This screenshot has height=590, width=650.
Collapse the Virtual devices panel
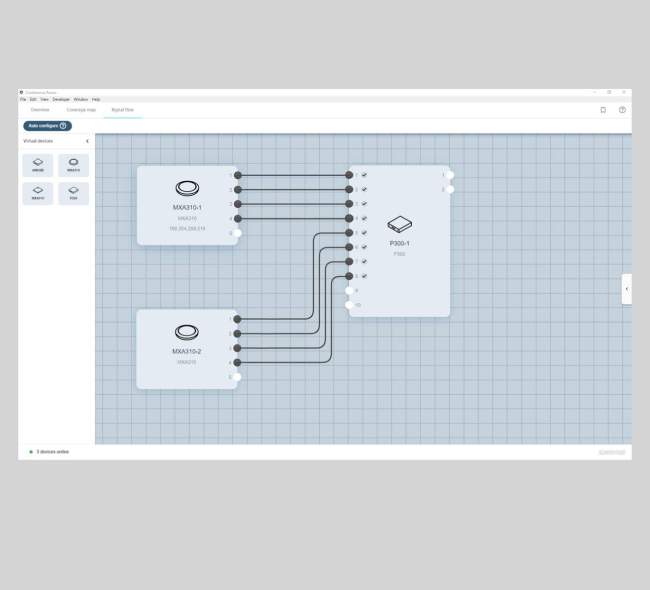click(x=87, y=141)
